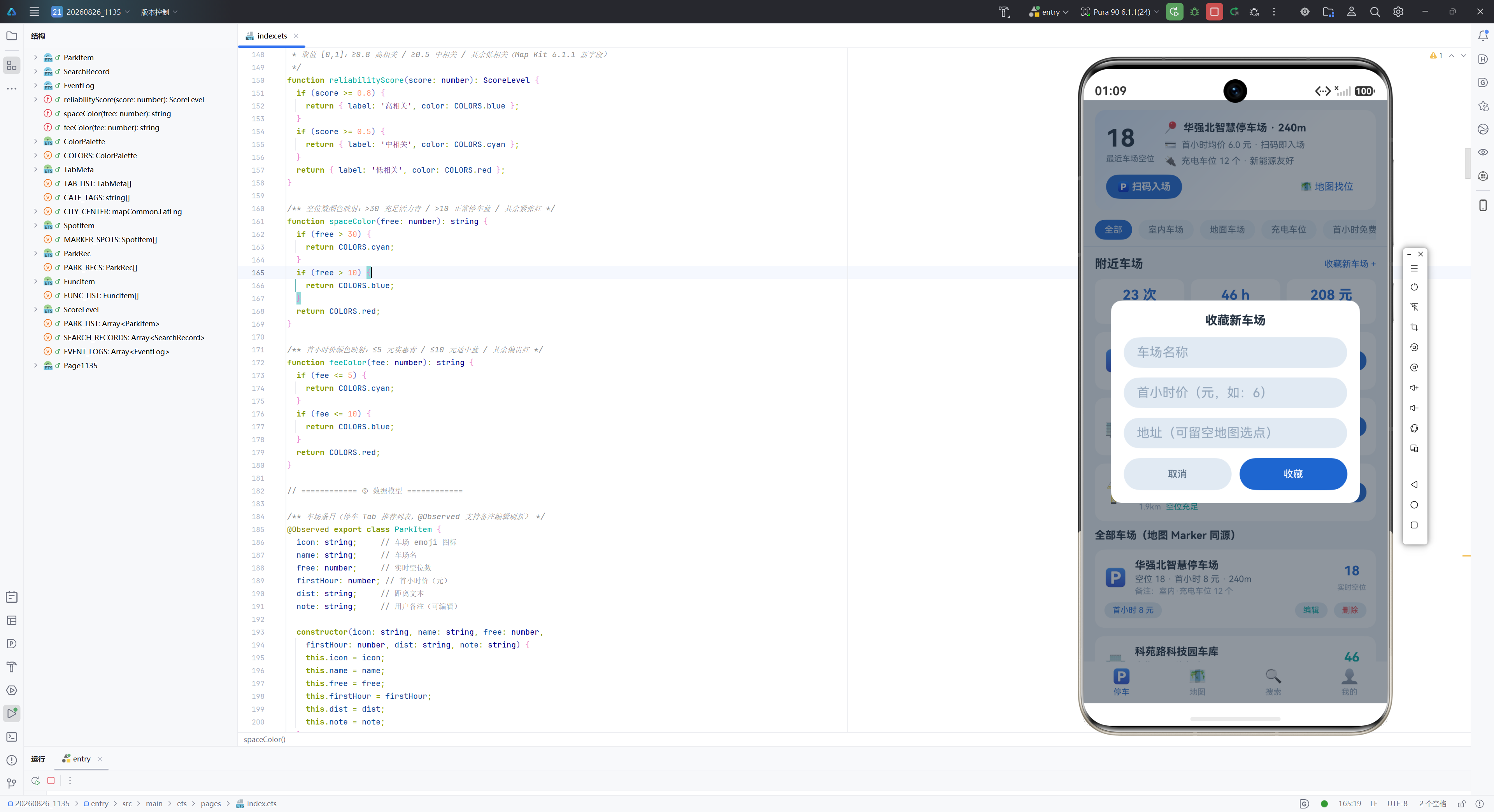1494x812 pixels.
Task: Focus the 地址 input field
Action: [x=1235, y=433]
